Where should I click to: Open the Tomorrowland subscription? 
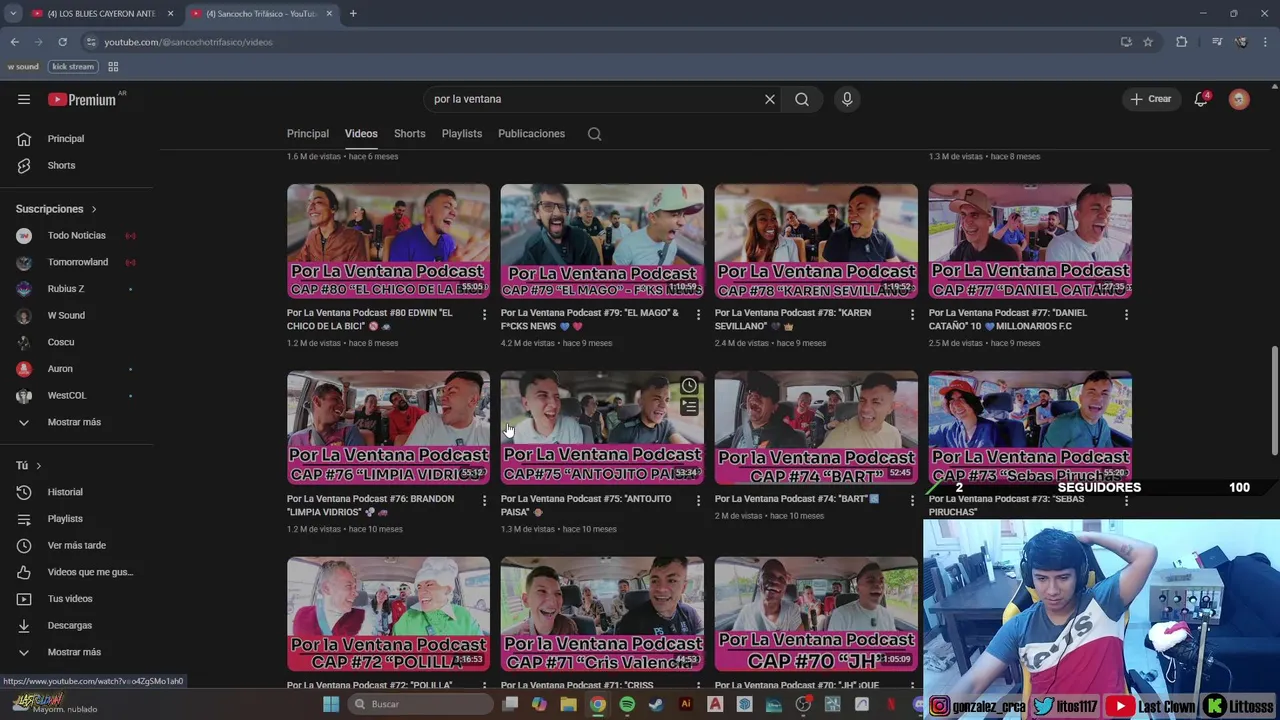(x=77, y=262)
